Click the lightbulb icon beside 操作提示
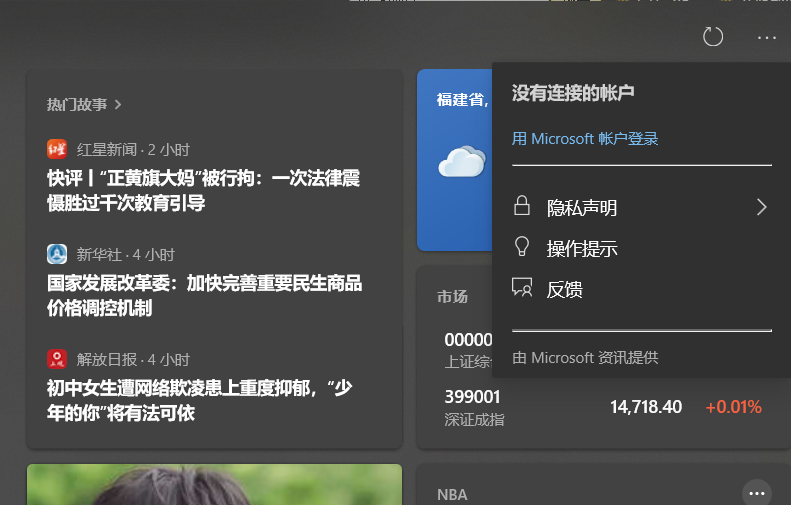This screenshot has width=791, height=505. [522, 248]
